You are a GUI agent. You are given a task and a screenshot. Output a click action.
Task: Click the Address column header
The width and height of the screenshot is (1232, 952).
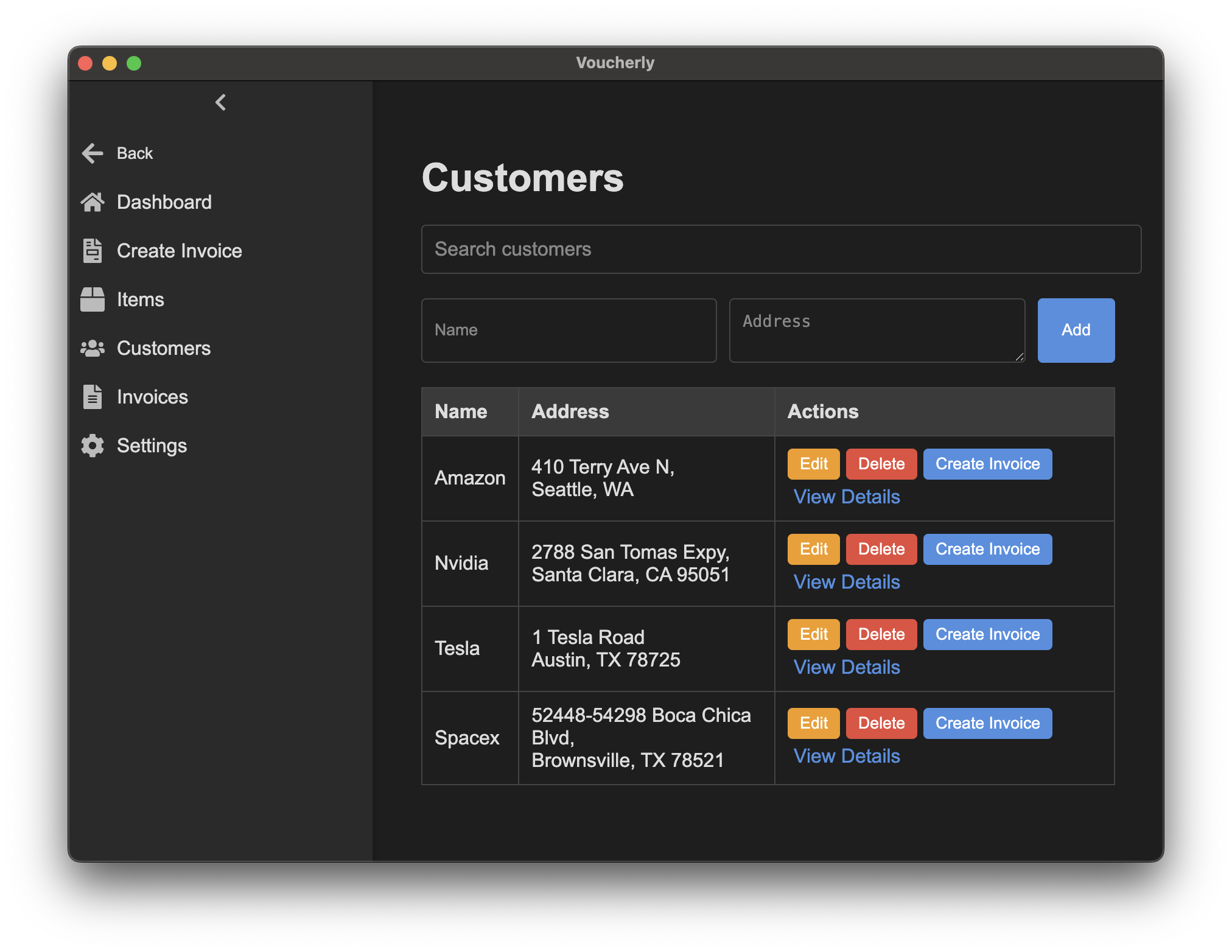646,412
